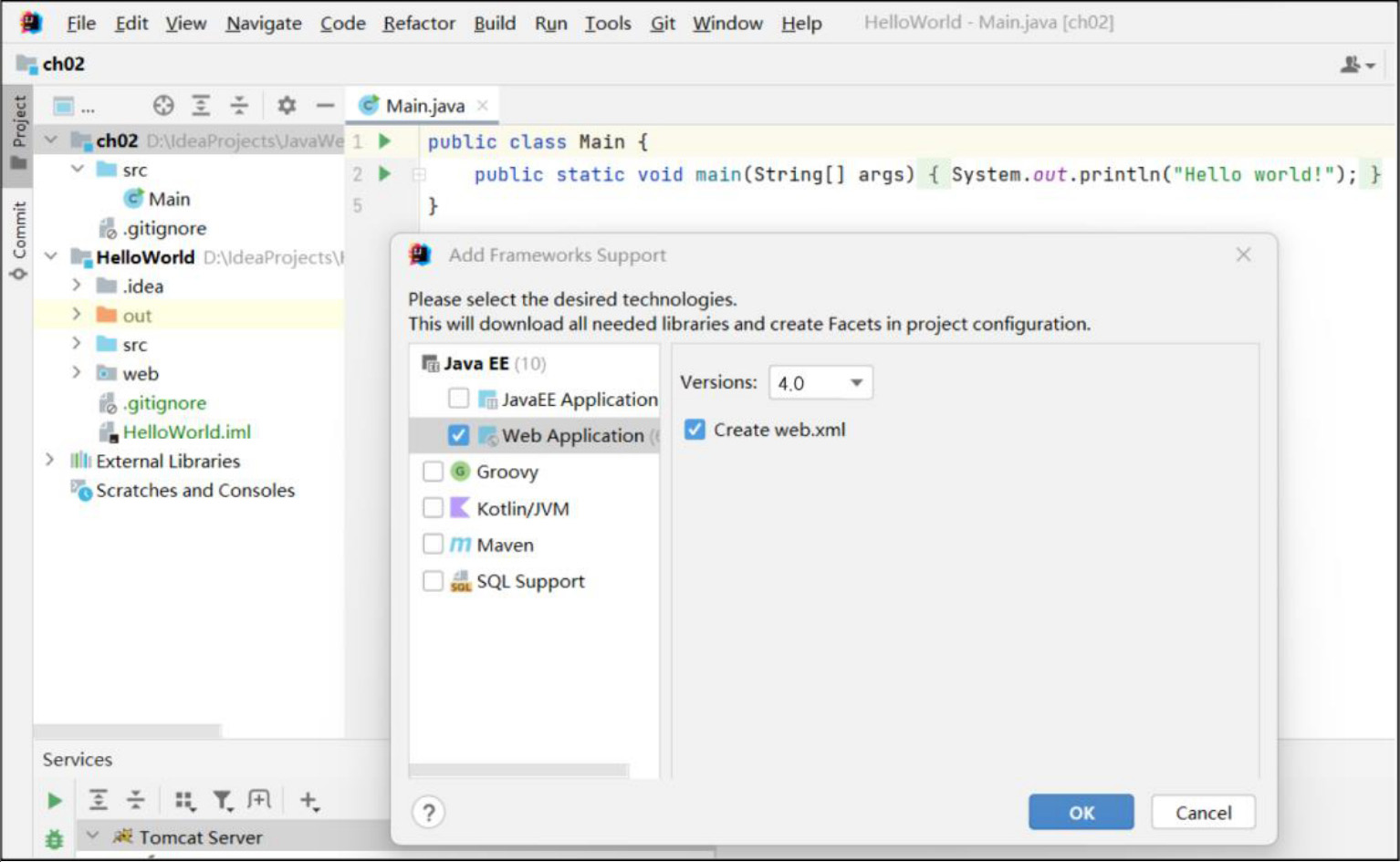1400x862 pixels.
Task: Open Project panel settings gear
Action: (x=287, y=106)
